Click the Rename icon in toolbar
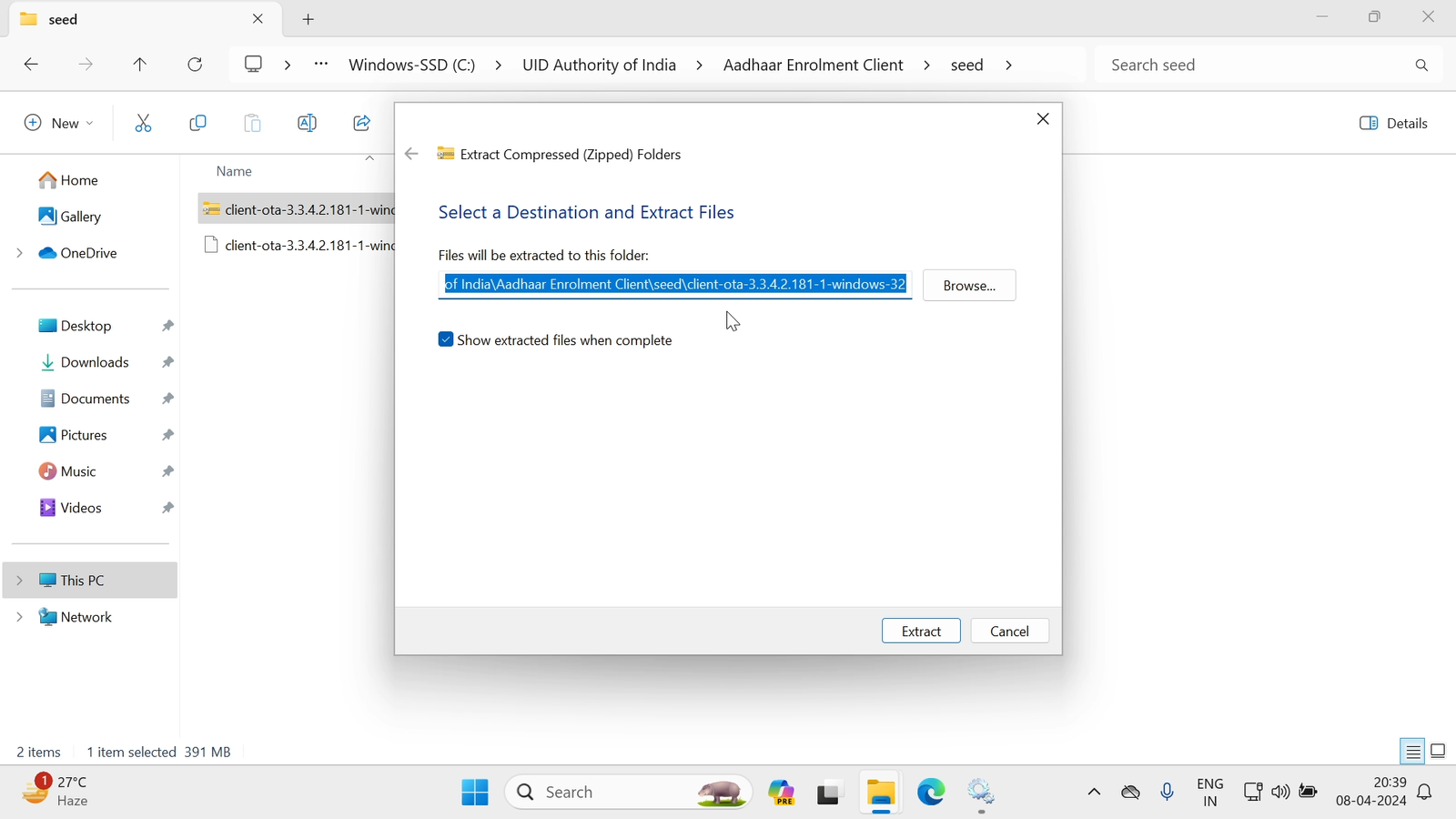Viewport: 1456px width, 819px height. [x=307, y=123]
